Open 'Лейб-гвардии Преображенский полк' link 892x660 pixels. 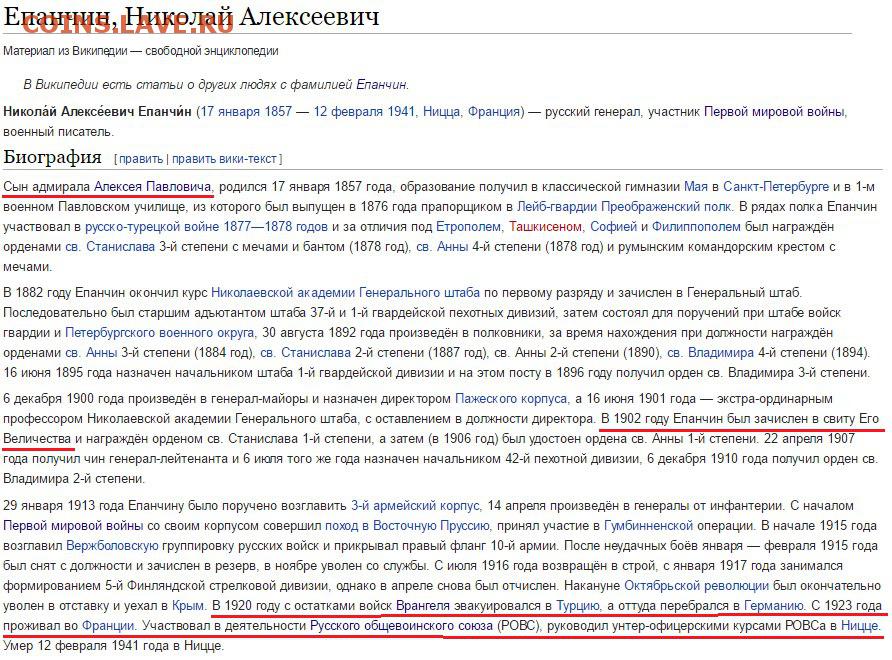[624, 207]
